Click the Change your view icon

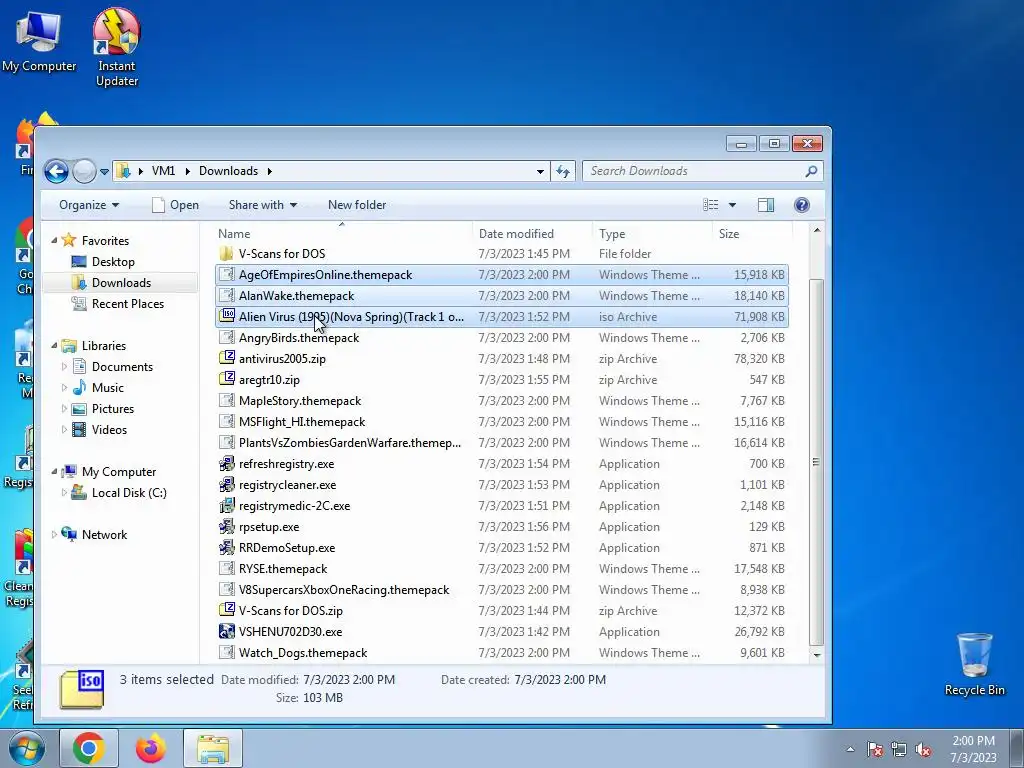pos(711,205)
